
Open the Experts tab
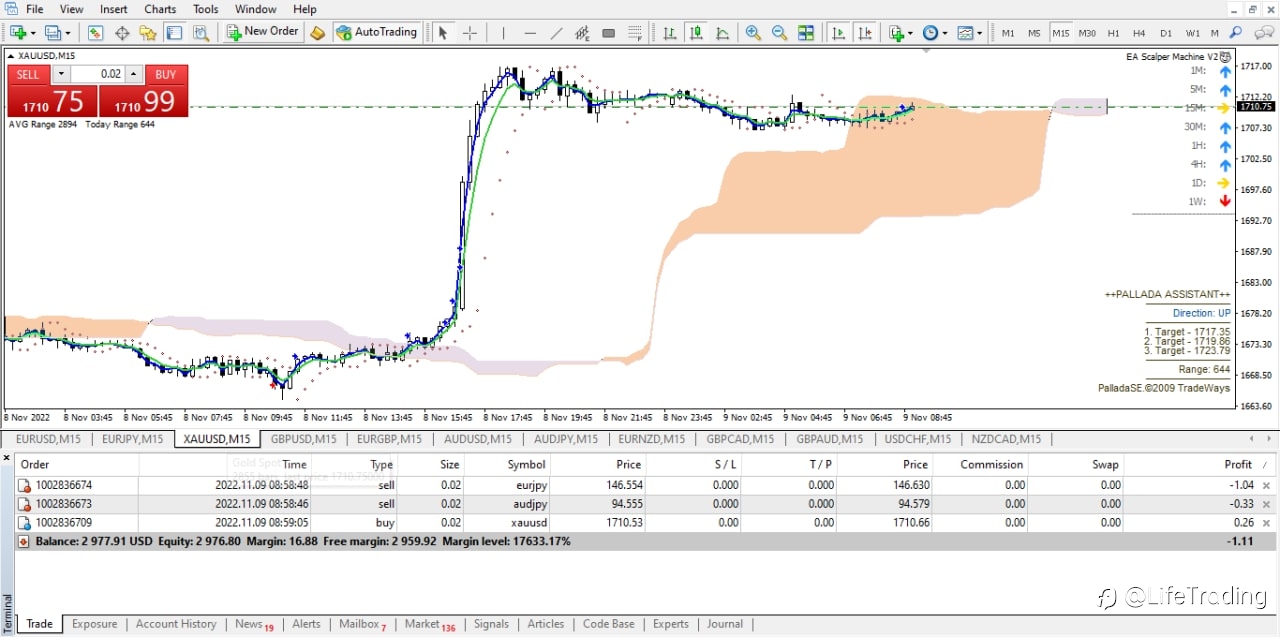[x=670, y=624]
